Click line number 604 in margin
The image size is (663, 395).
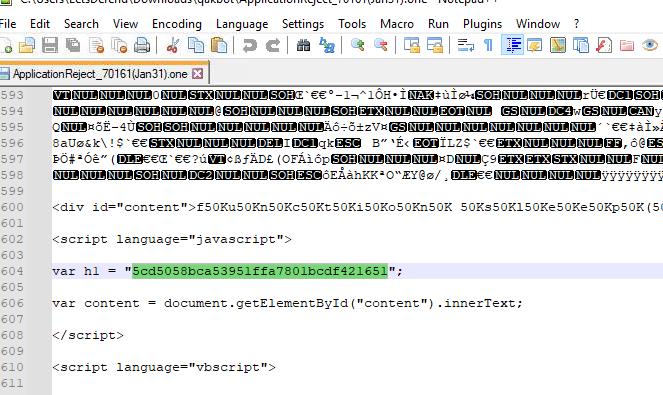click(x=12, y=271)
